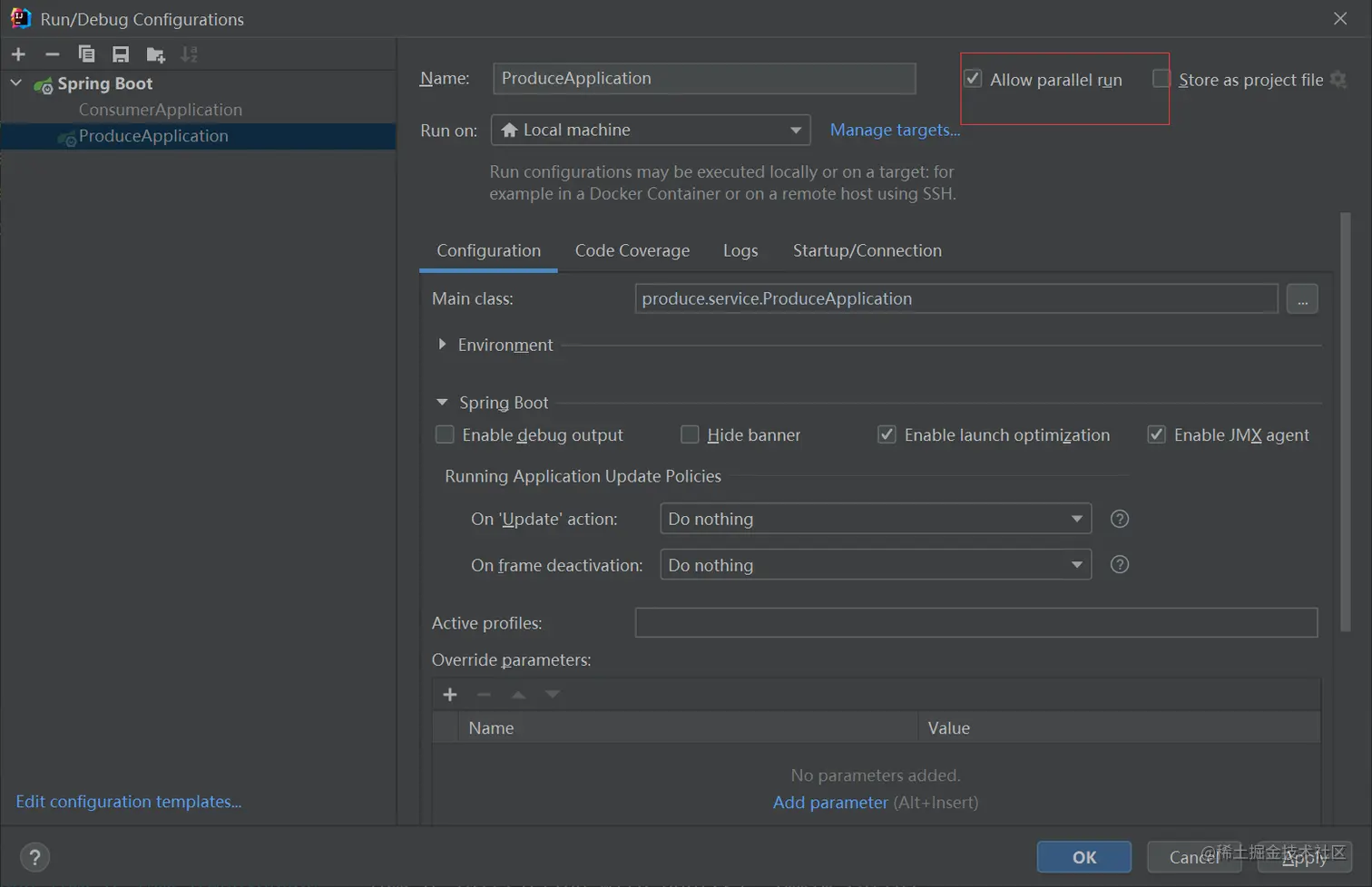Add a new run configuration
Screen dimensions: 1372x887
click(18, 54)
